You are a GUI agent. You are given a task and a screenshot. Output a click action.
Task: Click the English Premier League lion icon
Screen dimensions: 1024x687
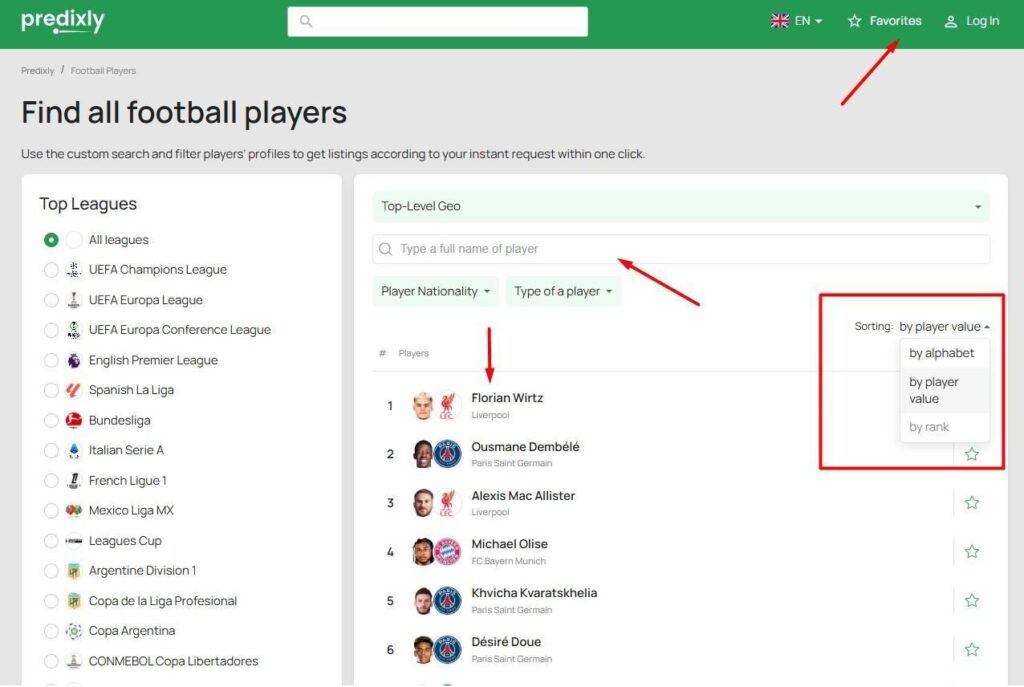click(x=74, y=360)
